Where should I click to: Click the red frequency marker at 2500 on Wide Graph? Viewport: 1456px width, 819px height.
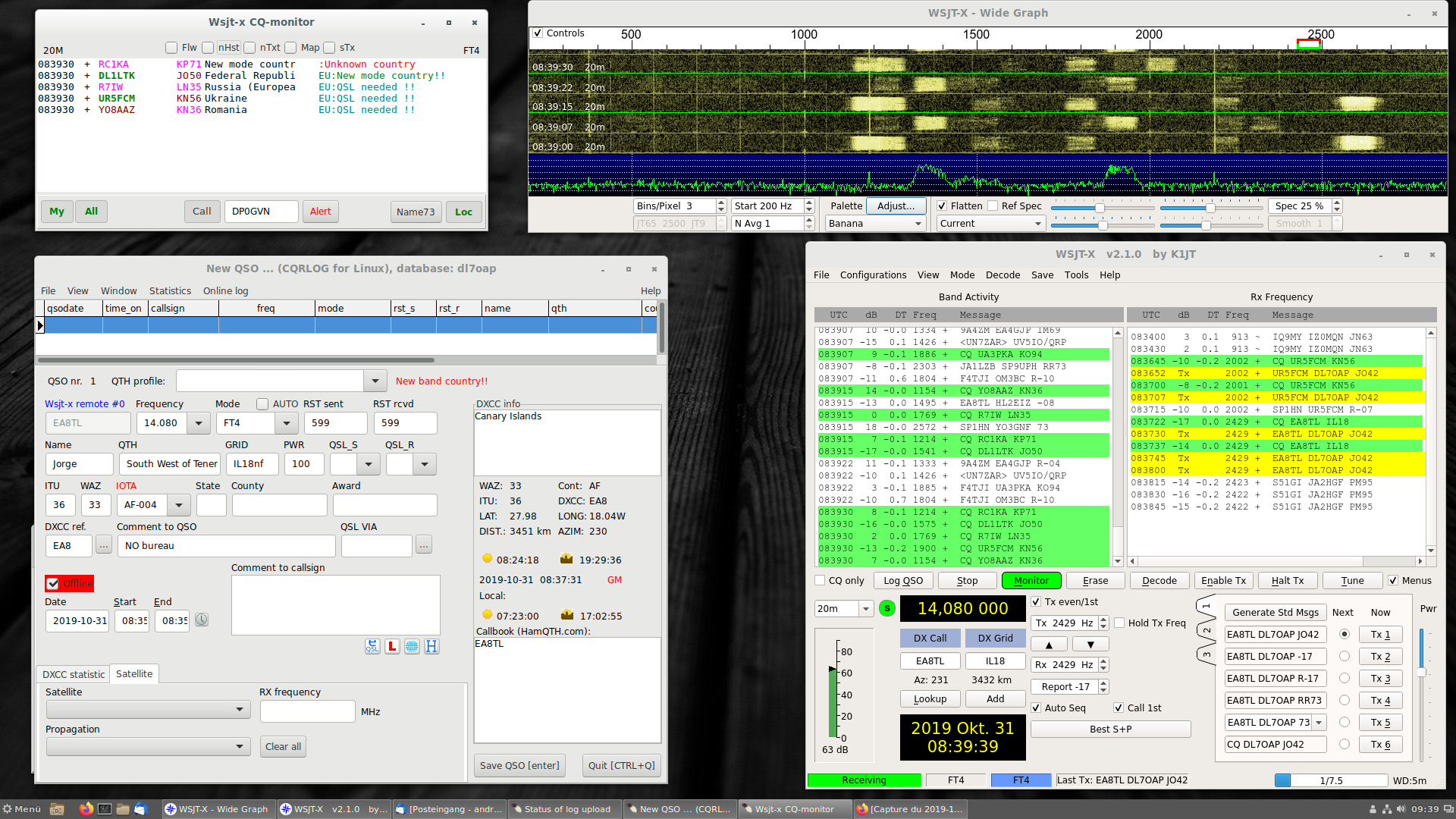[1309, 45]
